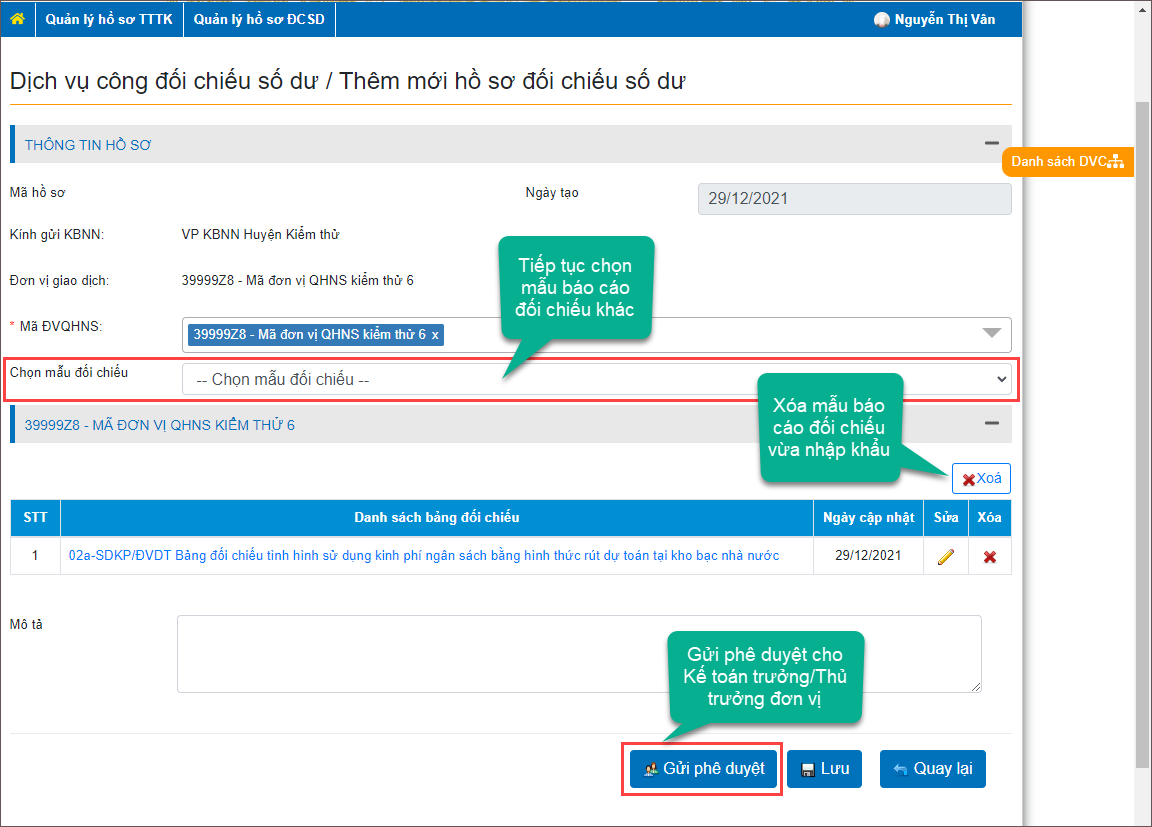Click the Xoá button above the table

981,479
